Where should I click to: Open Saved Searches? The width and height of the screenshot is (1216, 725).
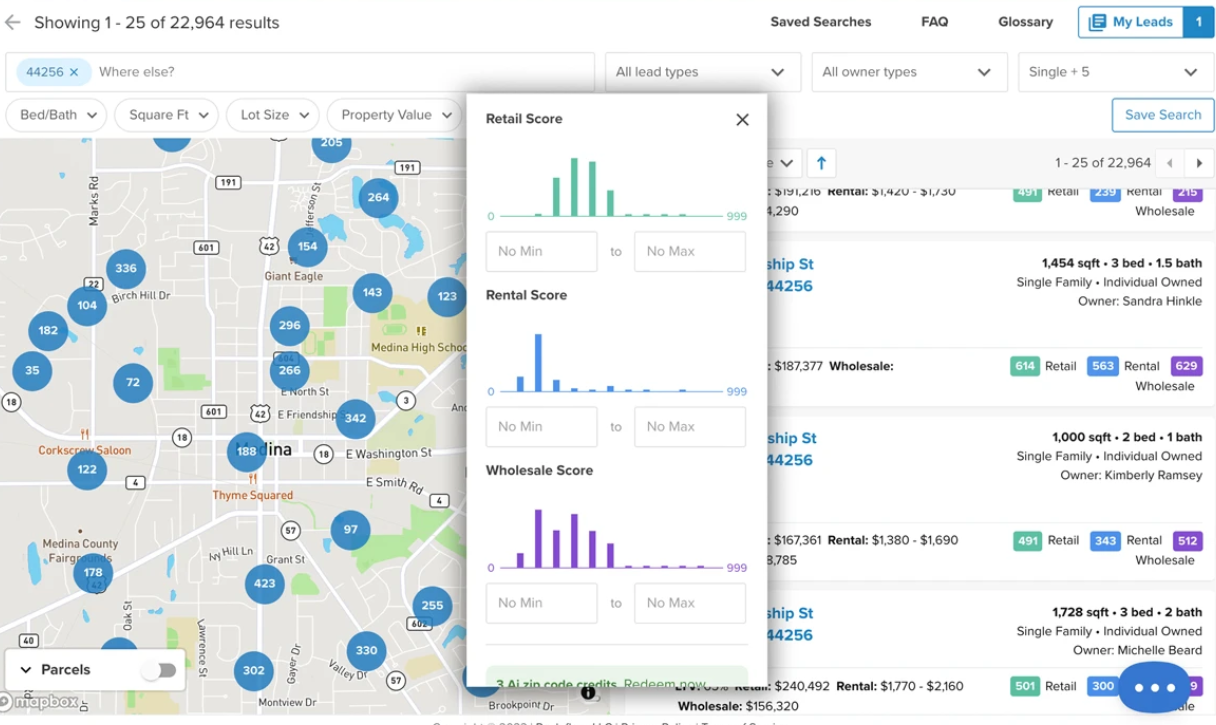coord(821,22)
